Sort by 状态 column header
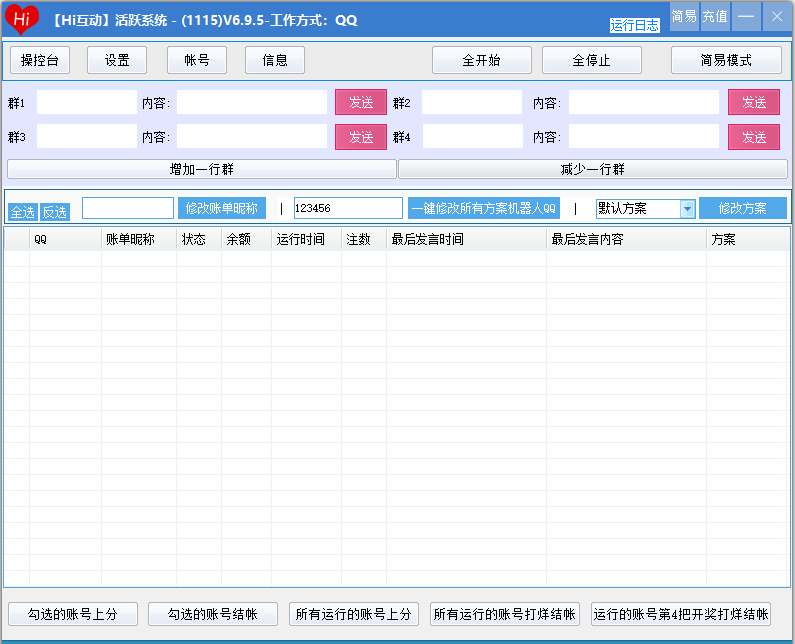795x644 pixels. pos(199,239)
